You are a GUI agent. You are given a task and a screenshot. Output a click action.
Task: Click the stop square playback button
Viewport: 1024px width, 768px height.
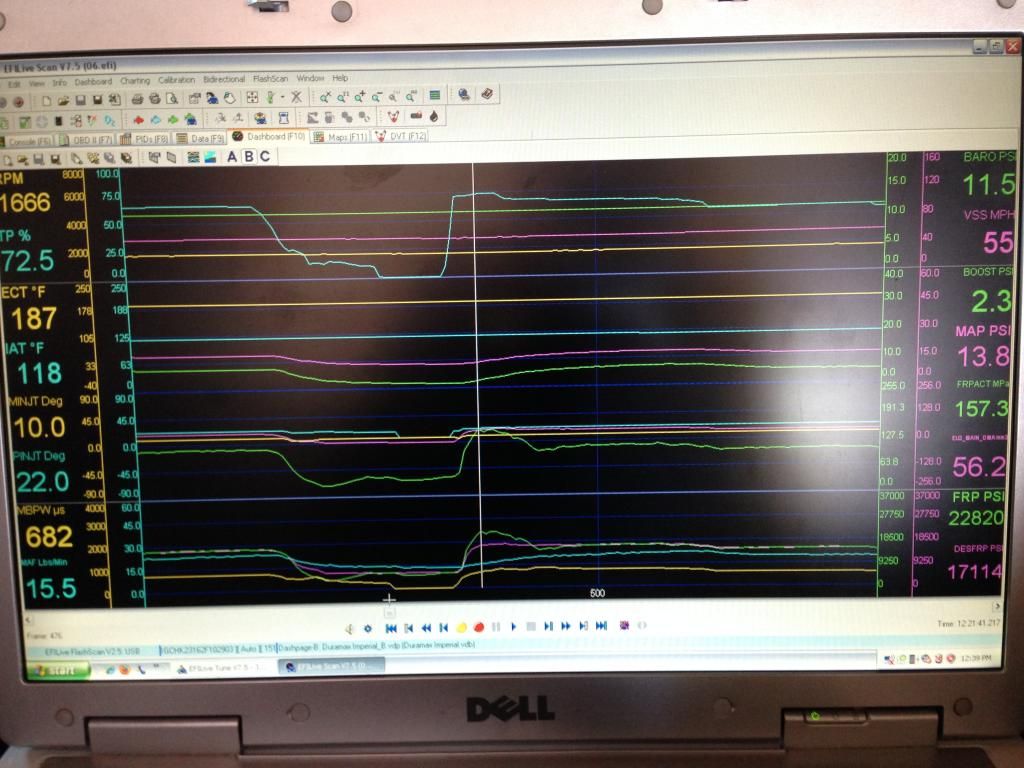[x=531, y=626]
